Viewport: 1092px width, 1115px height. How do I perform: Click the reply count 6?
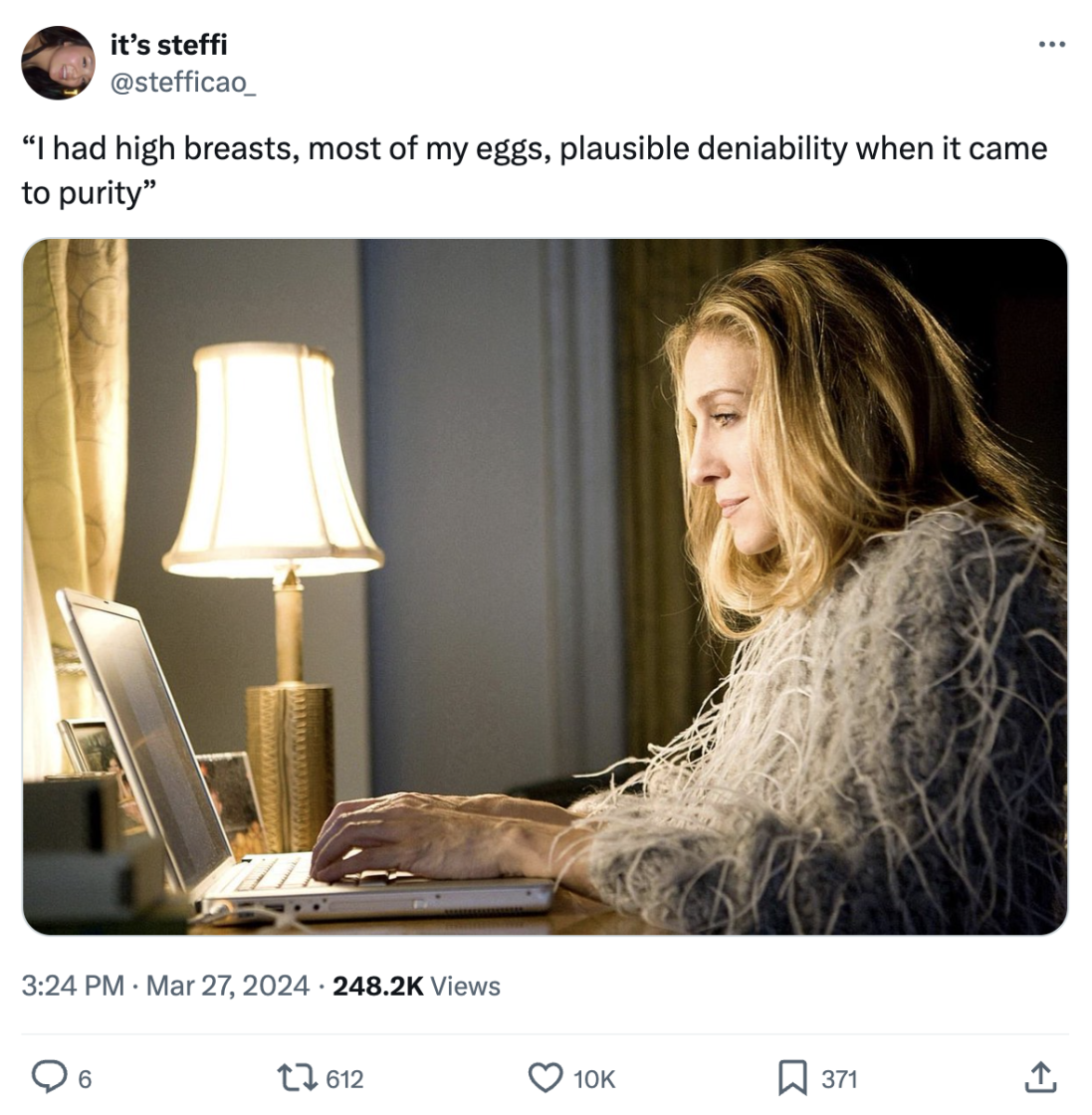click(x=85, y=1079)
